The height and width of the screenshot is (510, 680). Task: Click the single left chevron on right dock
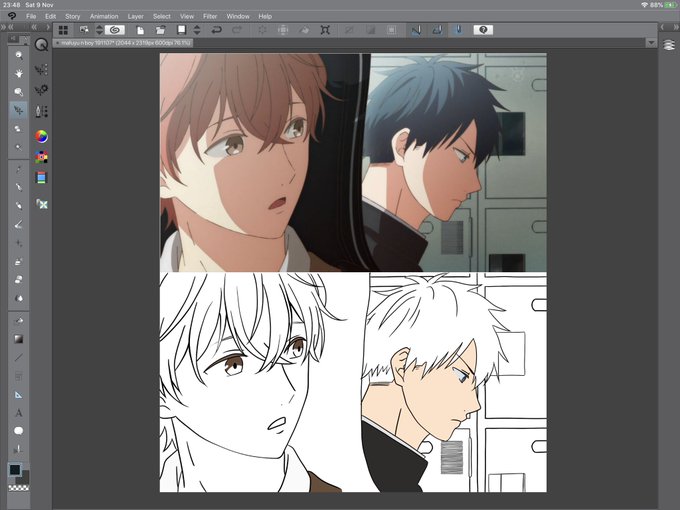pos(662,27)
